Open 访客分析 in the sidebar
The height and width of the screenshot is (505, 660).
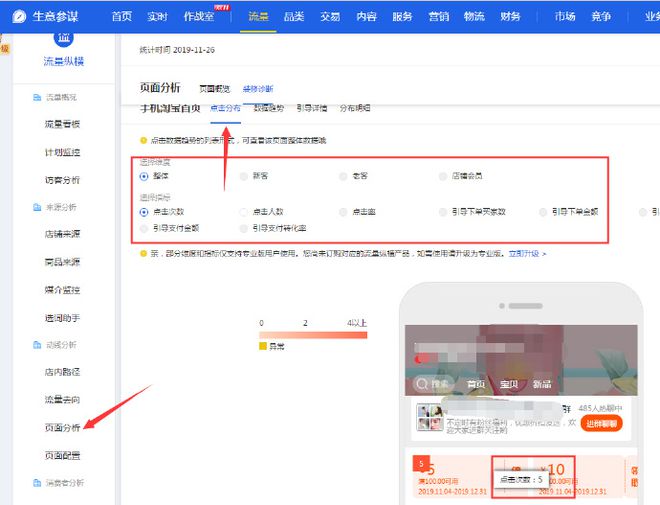[x=62, y=180]
